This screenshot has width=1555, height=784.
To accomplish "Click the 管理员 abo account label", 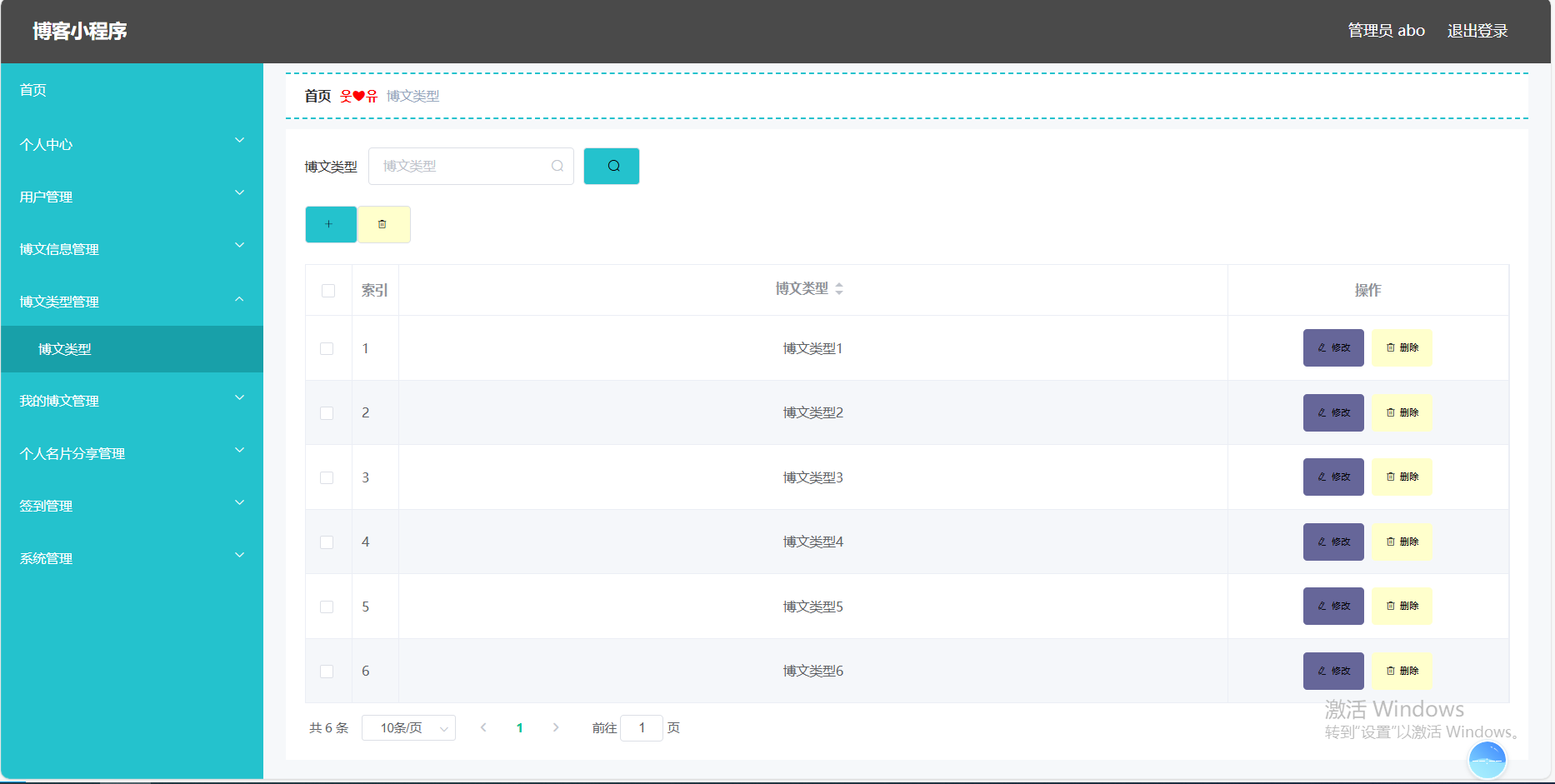I will (x=1387, y=31).
